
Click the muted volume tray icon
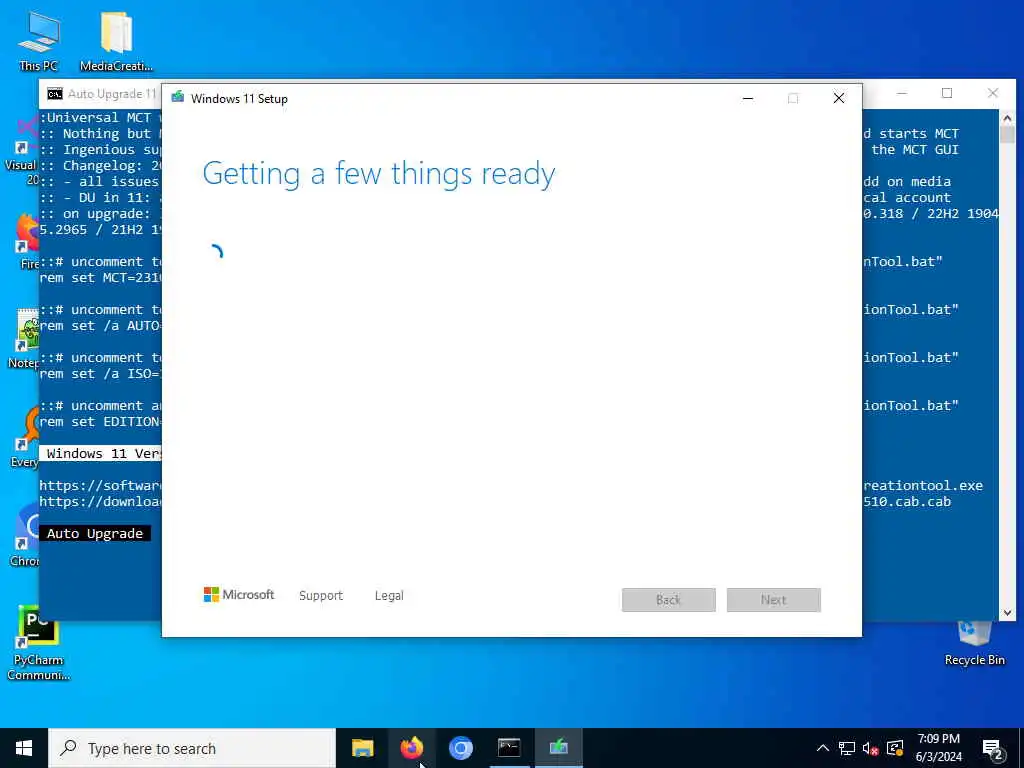pos(871,748)
